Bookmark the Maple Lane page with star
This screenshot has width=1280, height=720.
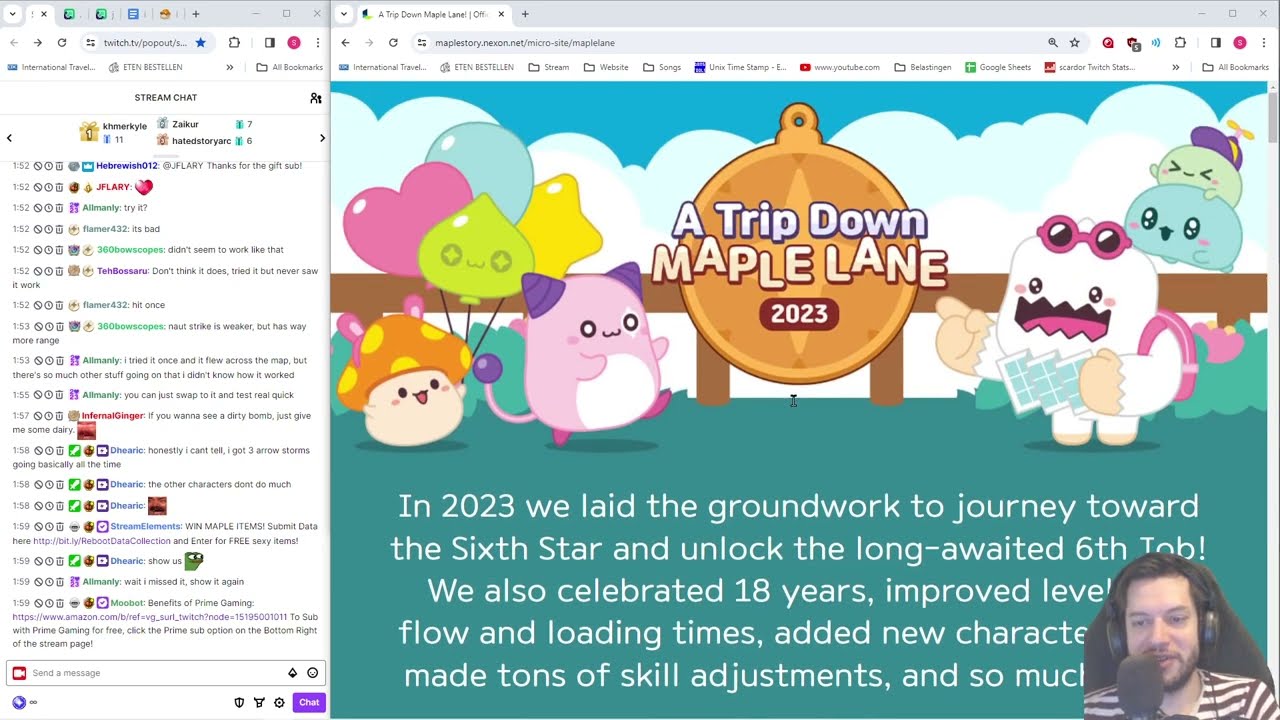coord(1075,43)
